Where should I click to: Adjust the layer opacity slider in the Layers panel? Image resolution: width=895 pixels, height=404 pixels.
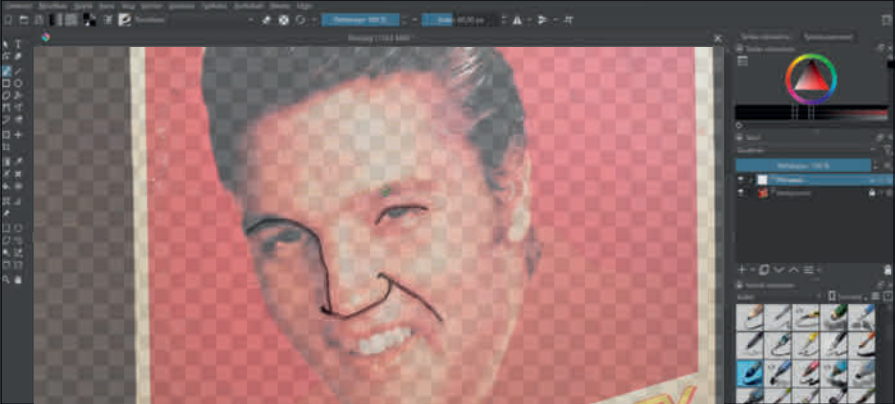tap(802, 165)
